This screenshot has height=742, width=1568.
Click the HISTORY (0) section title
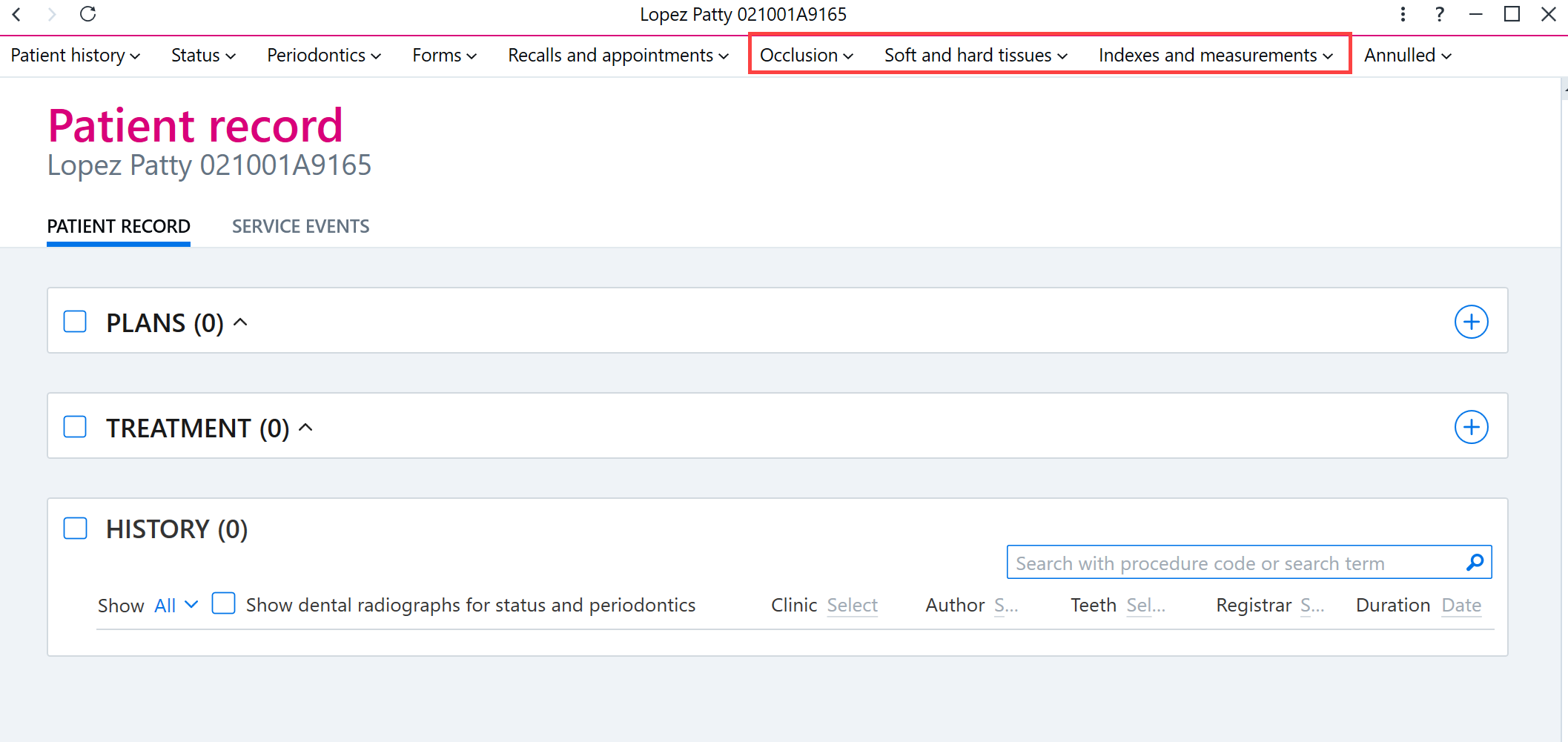(177, 529)
